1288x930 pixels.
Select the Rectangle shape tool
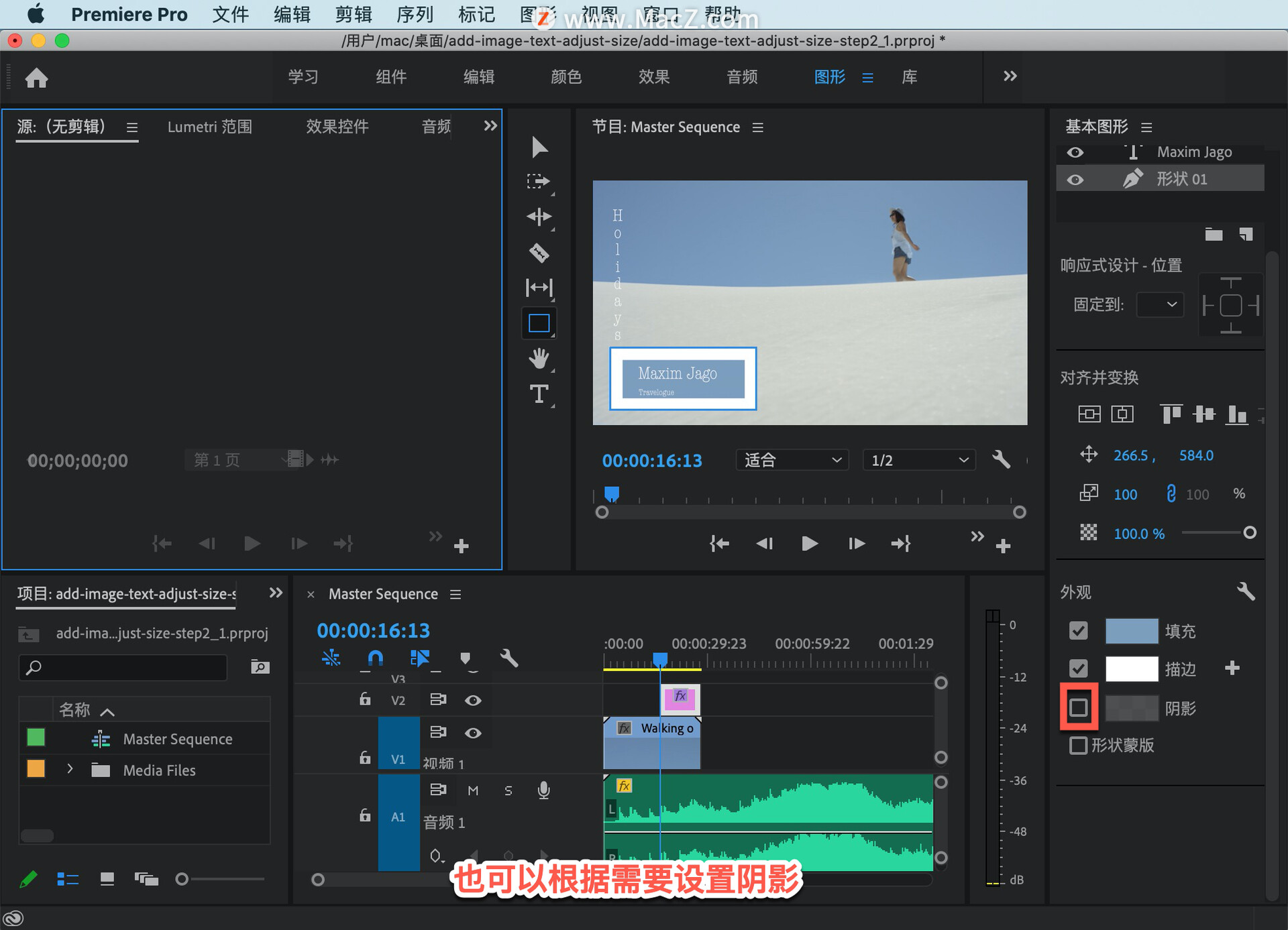539,323
